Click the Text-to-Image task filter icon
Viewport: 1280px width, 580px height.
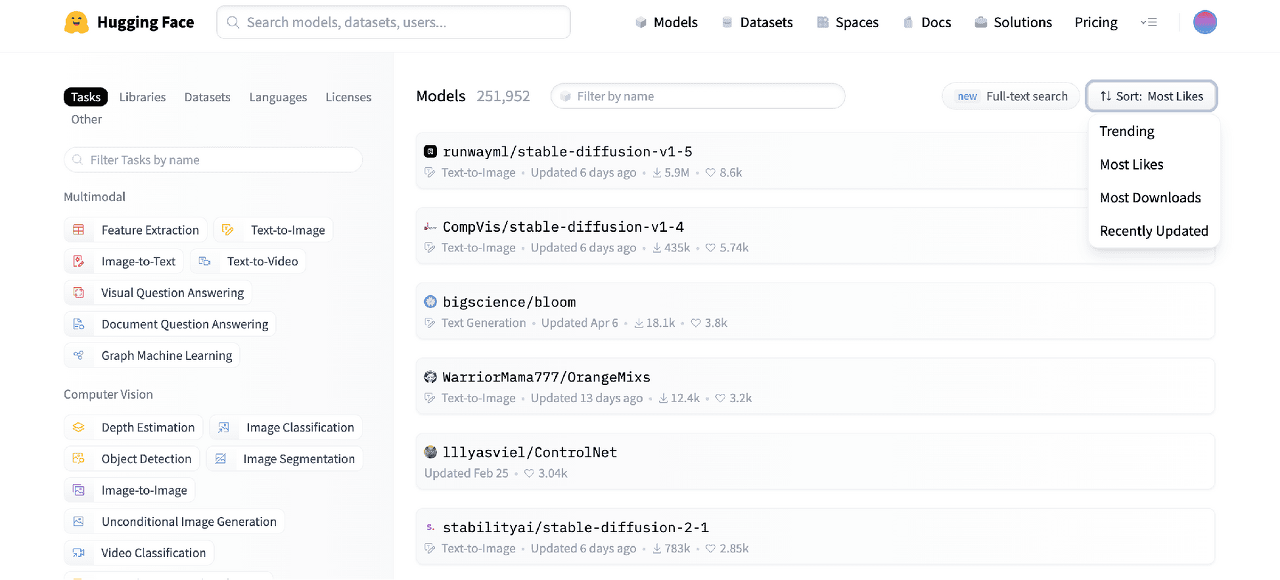pyautogui.click(x=228, y=230)
